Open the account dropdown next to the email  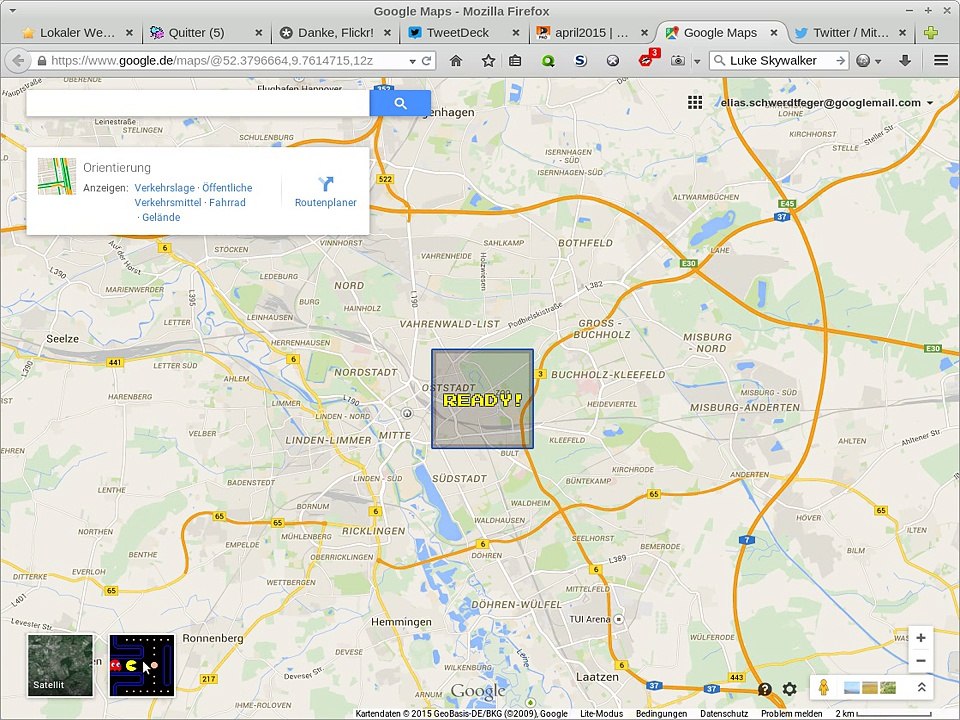[x=931, y=103]
